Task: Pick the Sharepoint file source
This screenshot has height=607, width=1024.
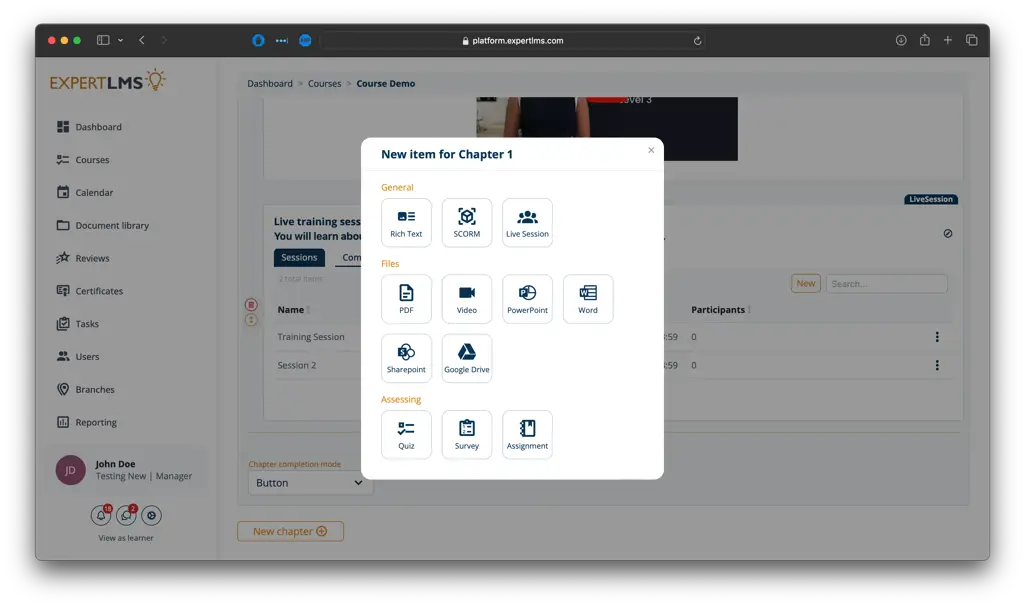Action: click(x=406, y=358)
